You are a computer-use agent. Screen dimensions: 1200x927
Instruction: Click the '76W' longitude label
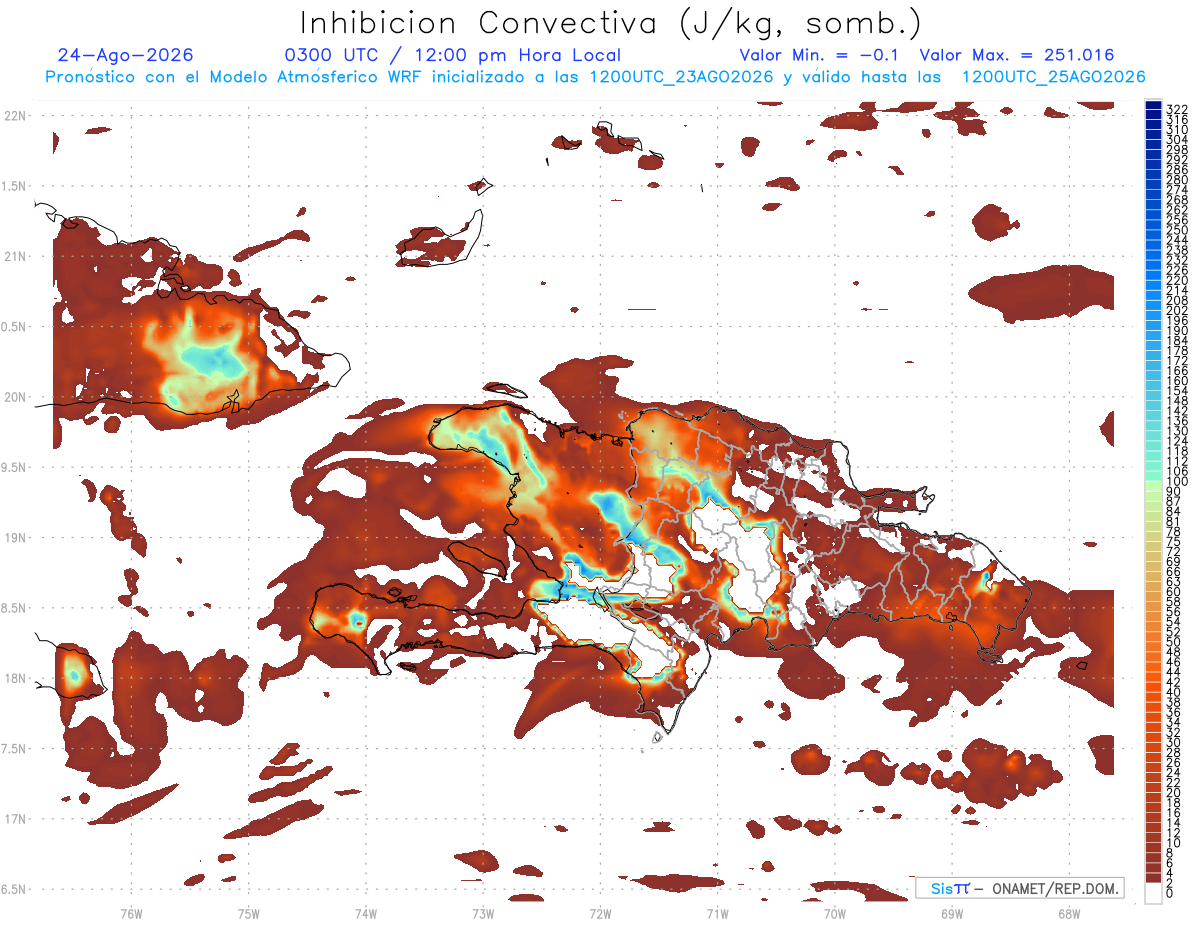pyautogui.click(x=131, y=913)
